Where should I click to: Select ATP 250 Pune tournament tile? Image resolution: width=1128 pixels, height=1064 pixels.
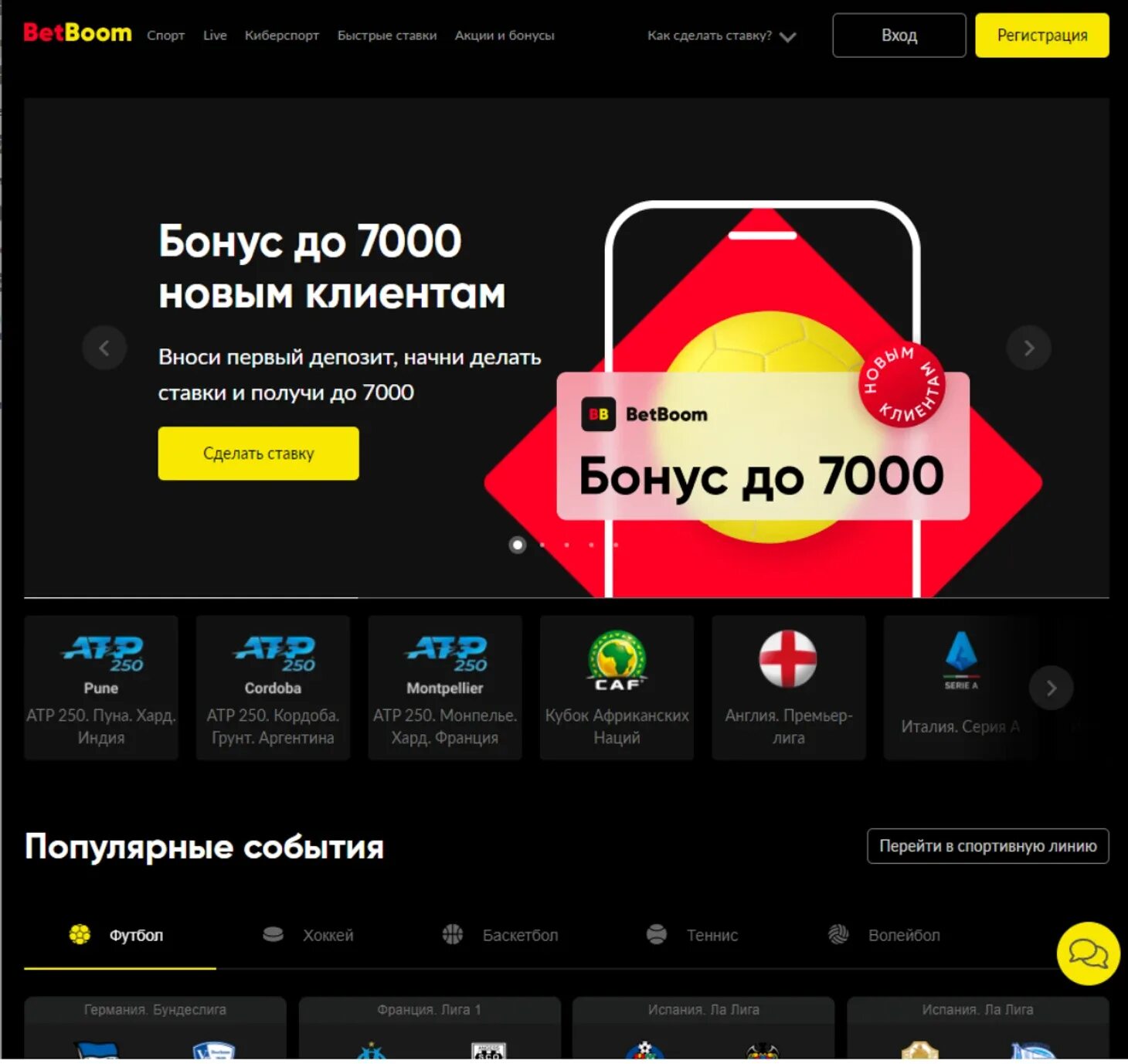(101, 688)
